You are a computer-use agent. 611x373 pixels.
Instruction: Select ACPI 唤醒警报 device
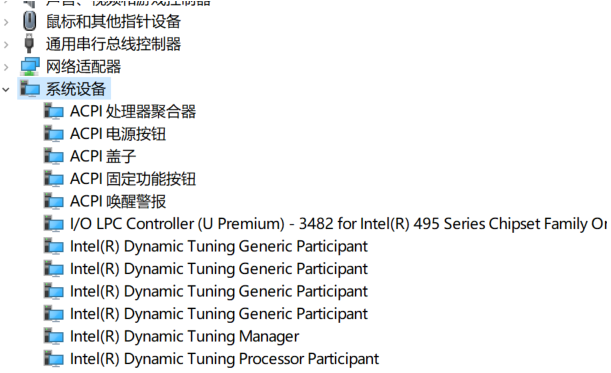coord(118,201)
